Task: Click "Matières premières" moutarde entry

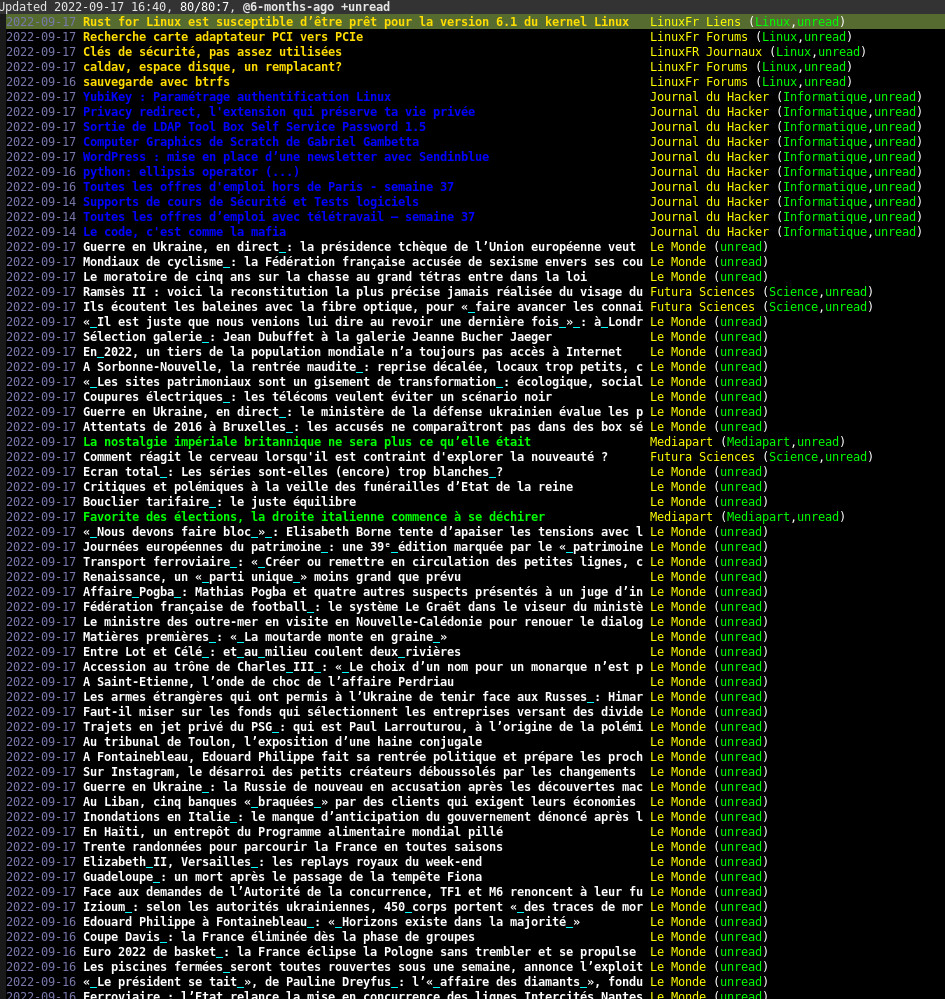Action: coord(265,636)
